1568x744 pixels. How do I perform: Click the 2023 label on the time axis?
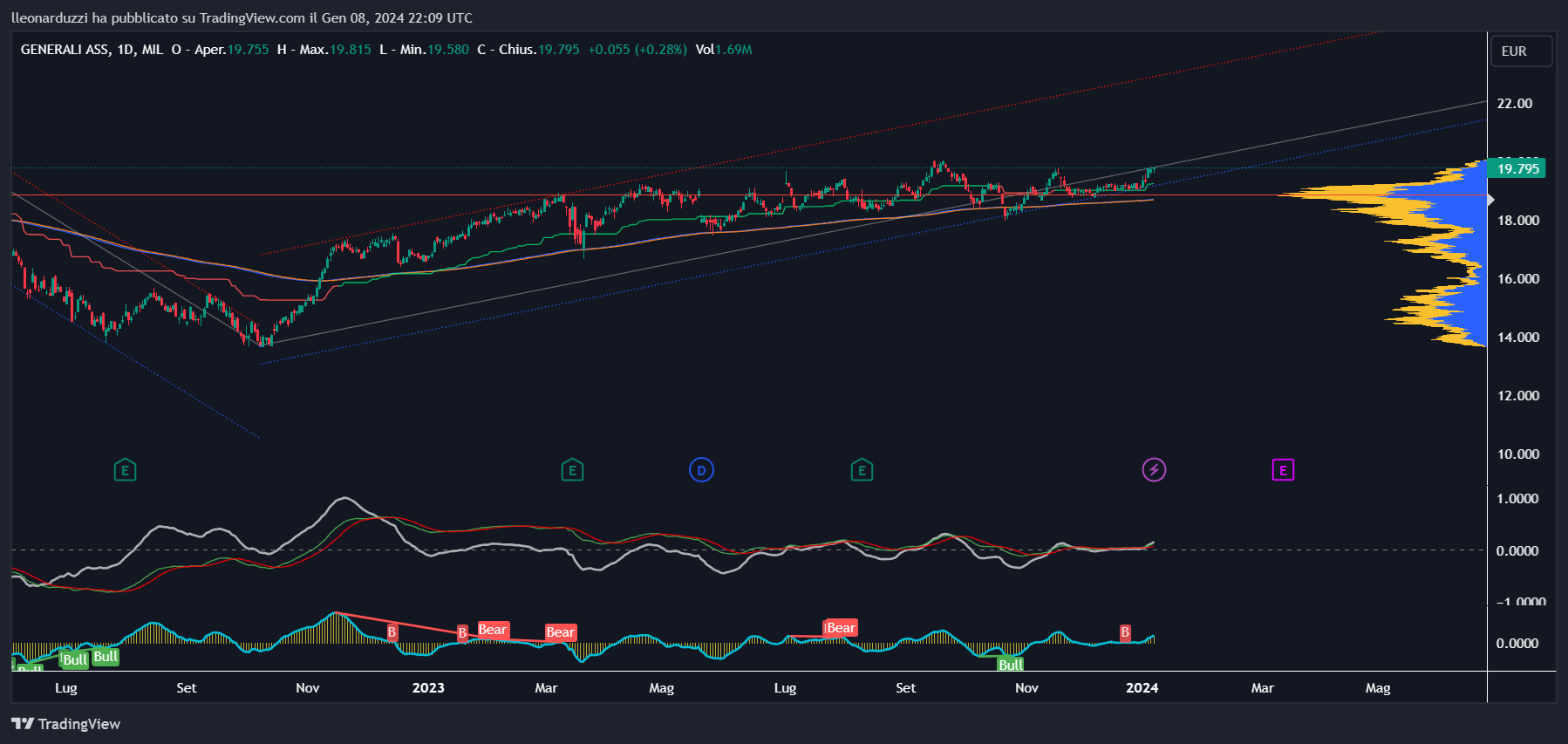click(428, 688)
